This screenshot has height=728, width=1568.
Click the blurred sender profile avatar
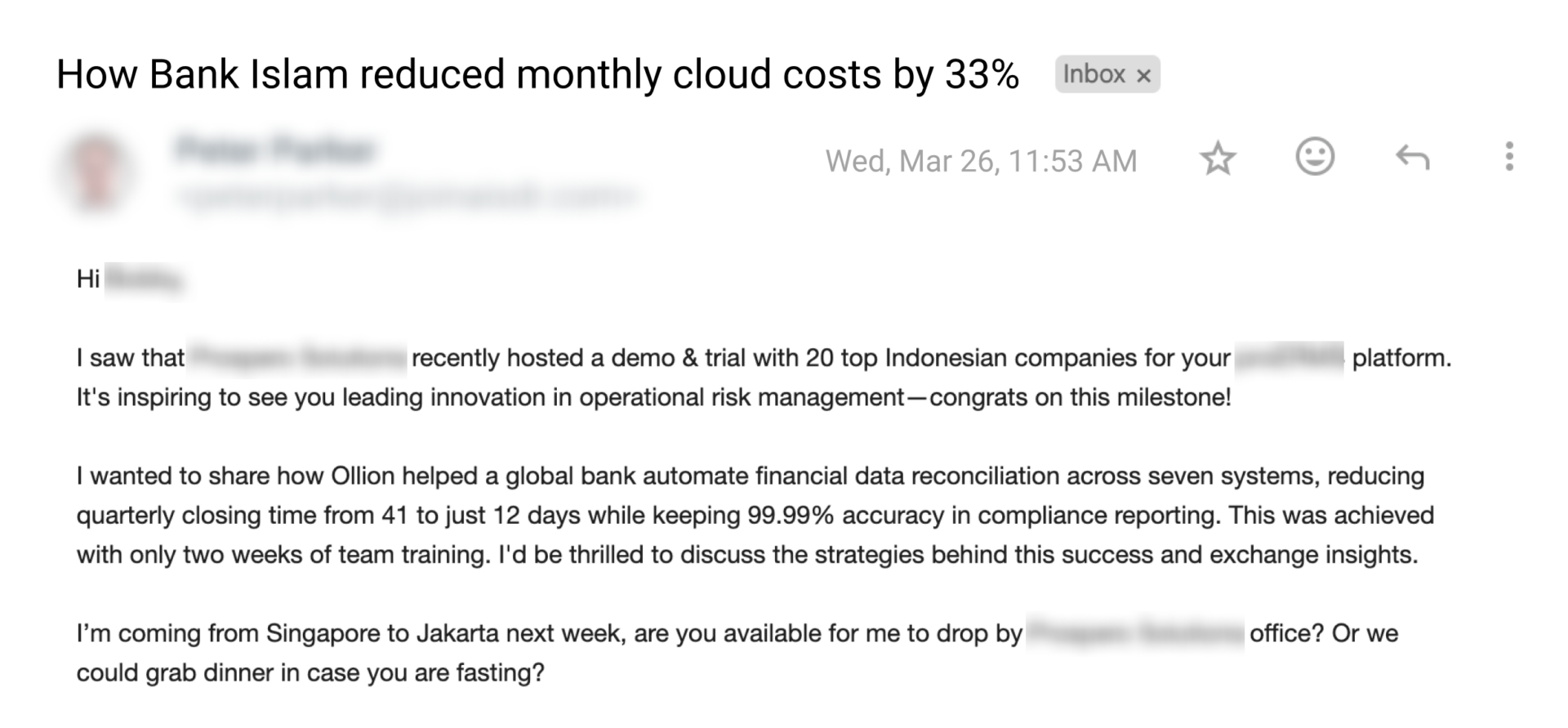[x=97, y=171]
